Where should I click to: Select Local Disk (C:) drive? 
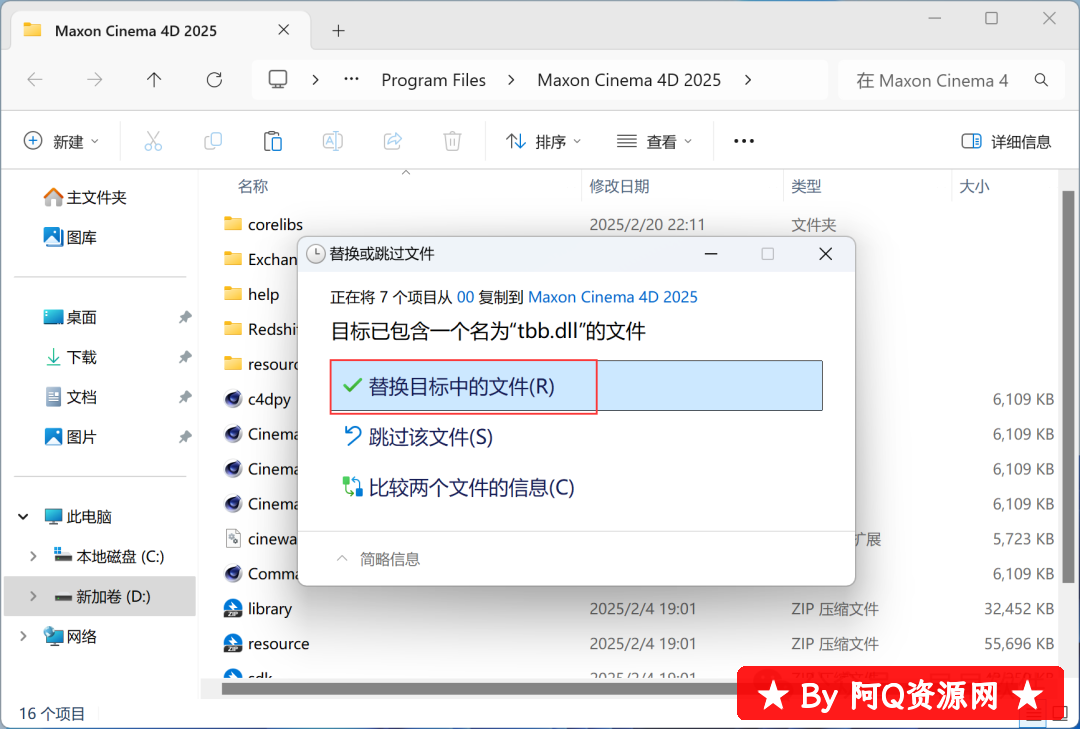(110, 557)
